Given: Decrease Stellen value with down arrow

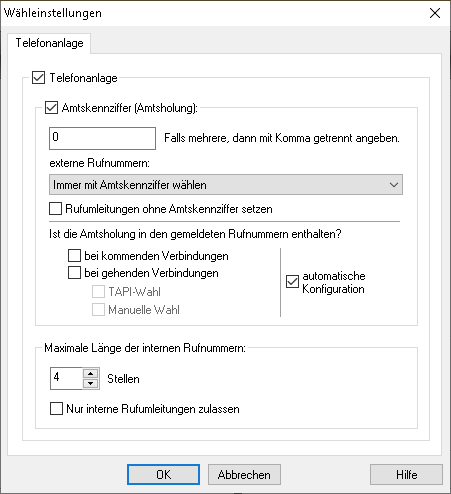Looking at the screenshot, I should [90, 383].
